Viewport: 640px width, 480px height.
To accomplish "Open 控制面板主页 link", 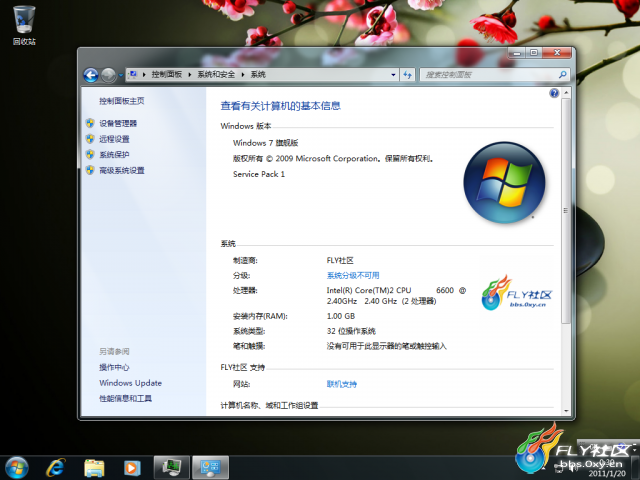I will pyautogui.click(x=122, y=101).
